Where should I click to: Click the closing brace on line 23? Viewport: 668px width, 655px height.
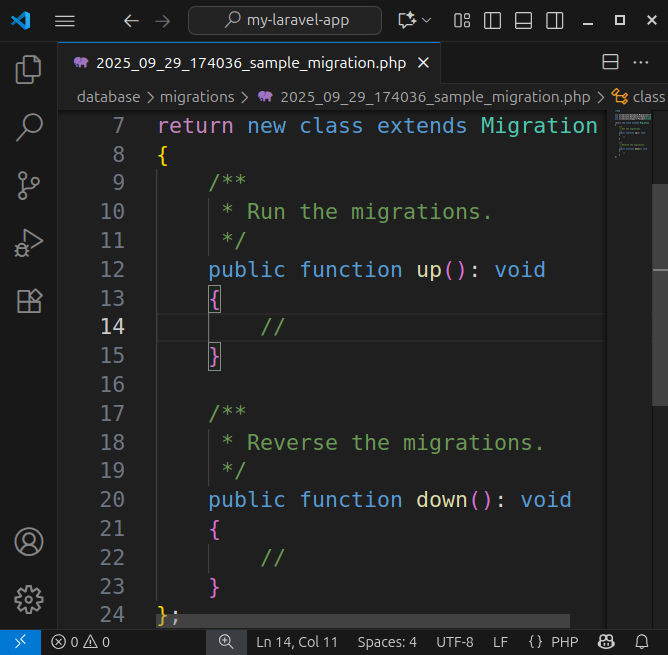[214, 587]
